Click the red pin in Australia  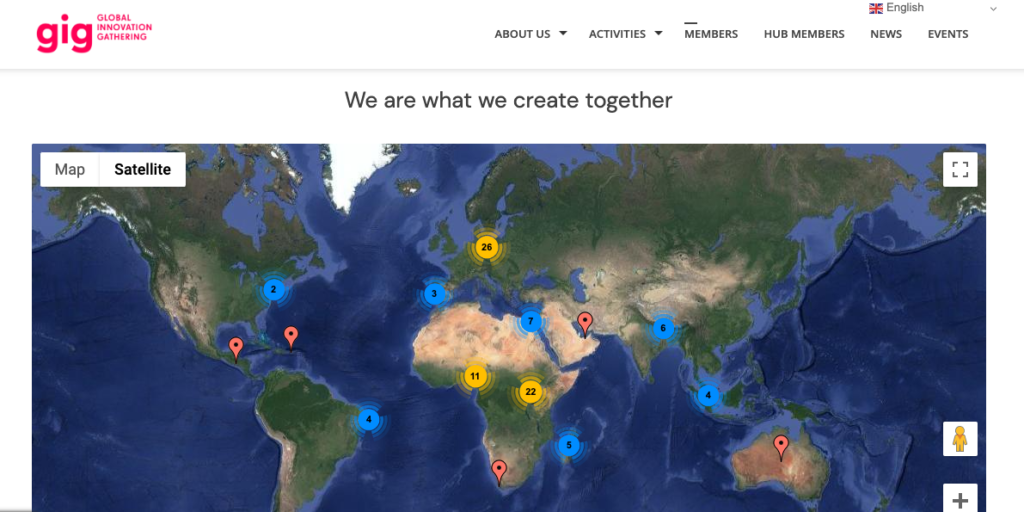[x=780, y=447]
